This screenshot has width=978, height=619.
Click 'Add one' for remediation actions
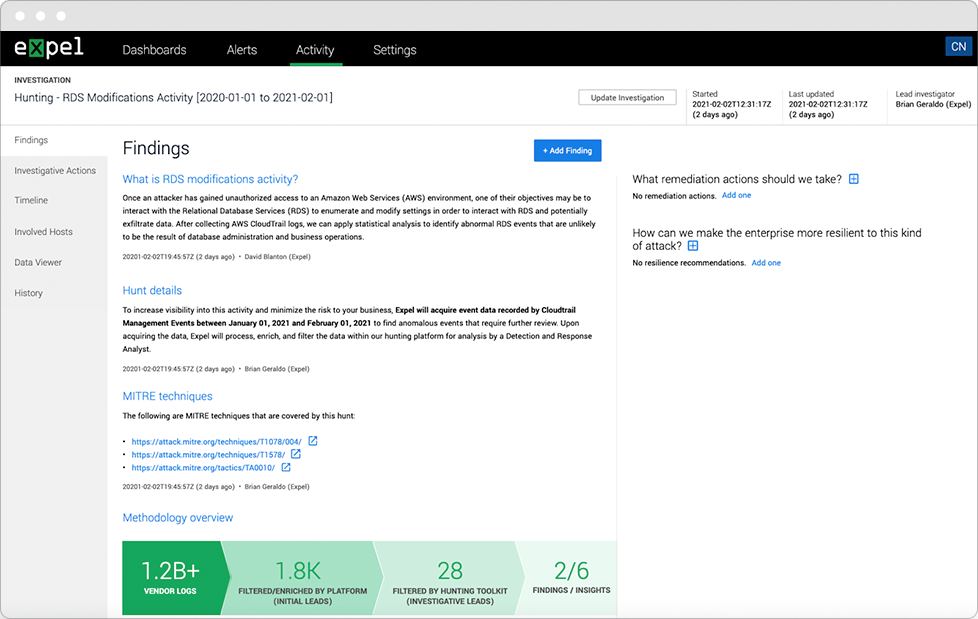point(737,195)
